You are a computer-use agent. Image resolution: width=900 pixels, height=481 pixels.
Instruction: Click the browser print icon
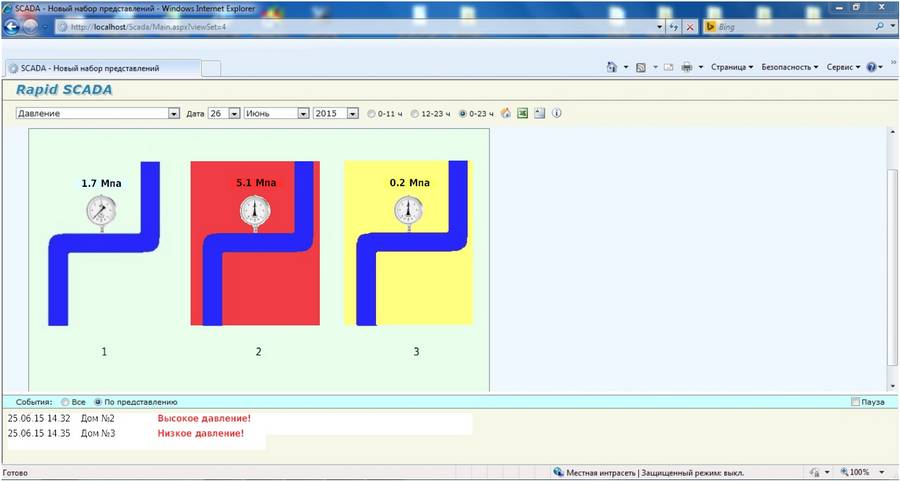pyautogui.click(x=687, y=67)
